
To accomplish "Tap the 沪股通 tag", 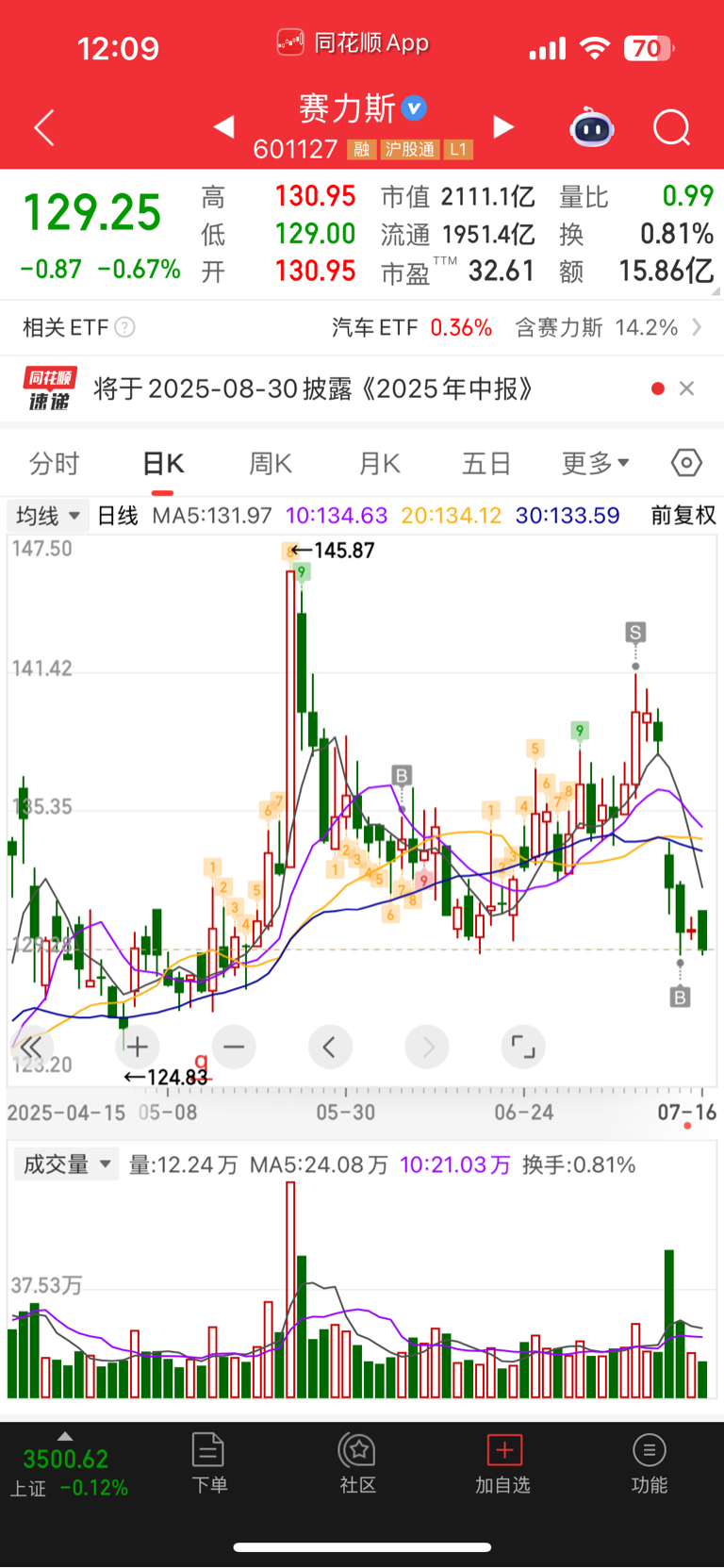I will [409, 149].
